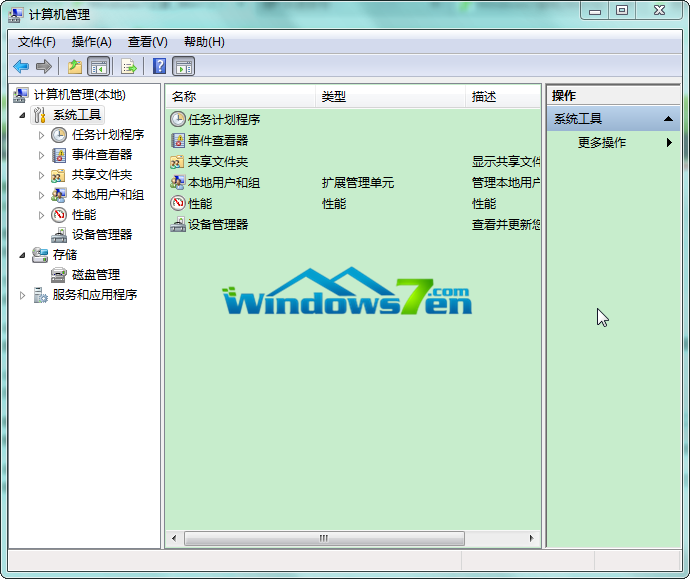This screenshot has width=690, height=579.
Task: Click the 事件查看器 icon in the center list
Action: [x=178, y=141]
